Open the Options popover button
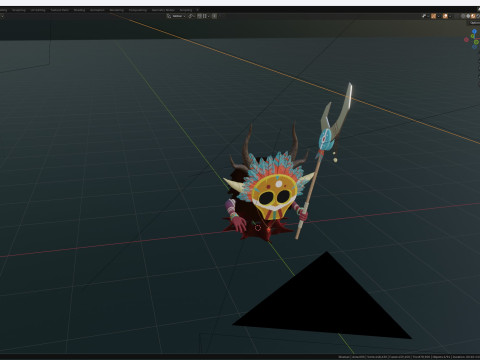This screenshot has height=360, width=480. tap(475, 22)
